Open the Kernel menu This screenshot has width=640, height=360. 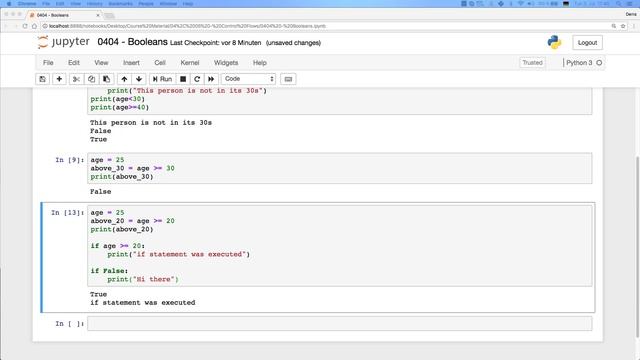pos(190,63)
